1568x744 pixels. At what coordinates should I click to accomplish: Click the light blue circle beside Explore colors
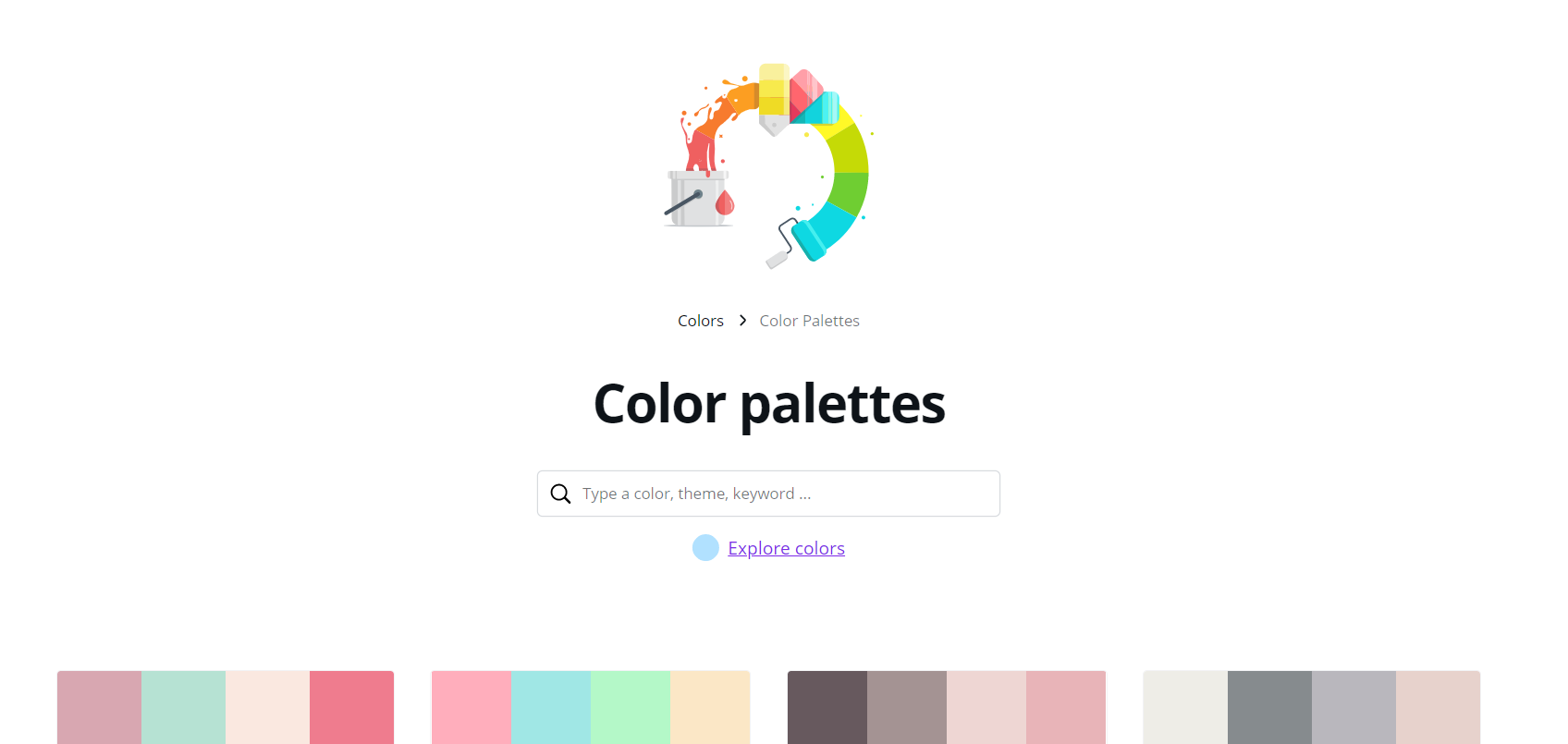point(705,548)
